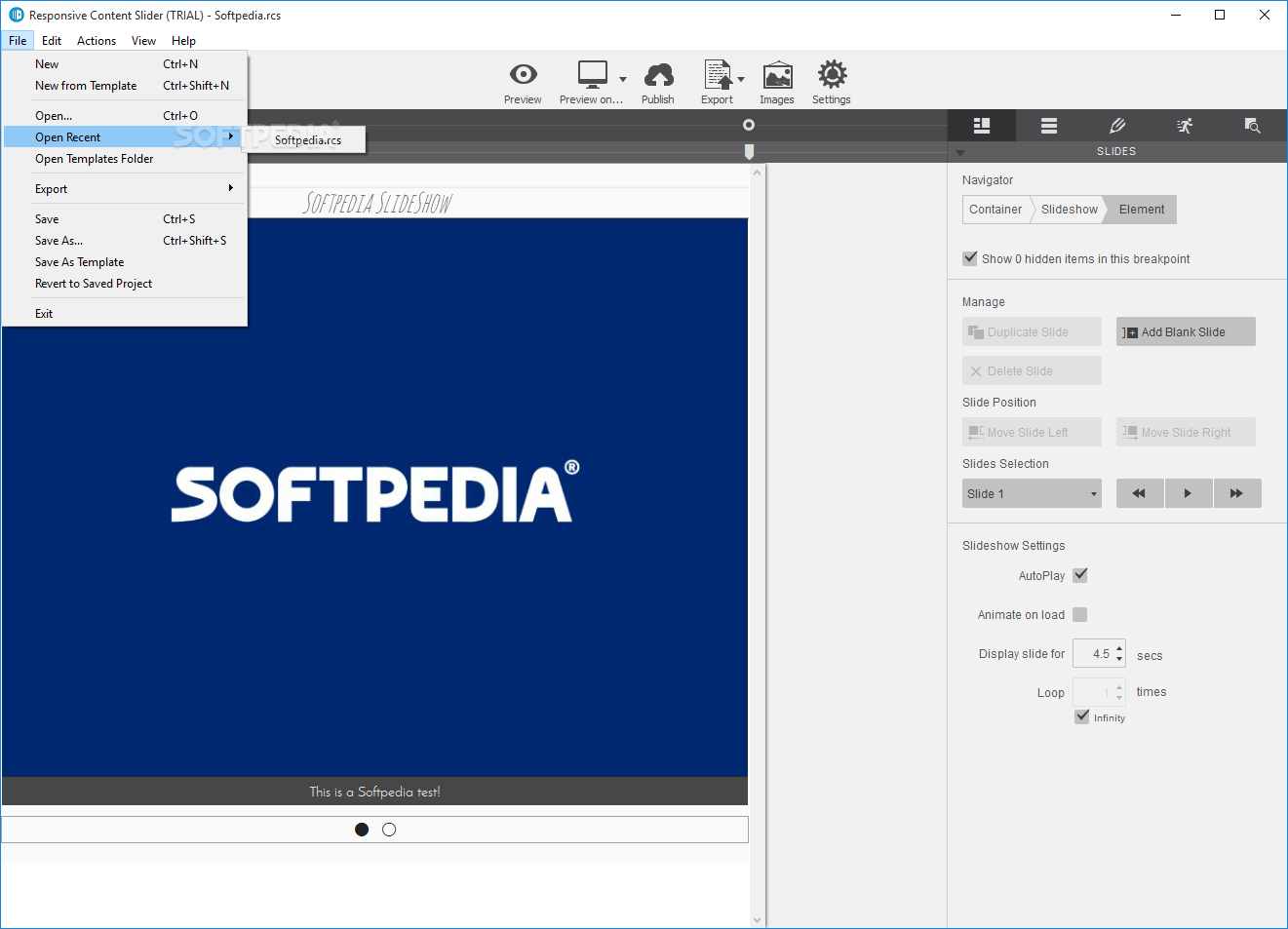Expand the Export submenu in File menu
1288x929 pixels.
click(x=125, y=189)
